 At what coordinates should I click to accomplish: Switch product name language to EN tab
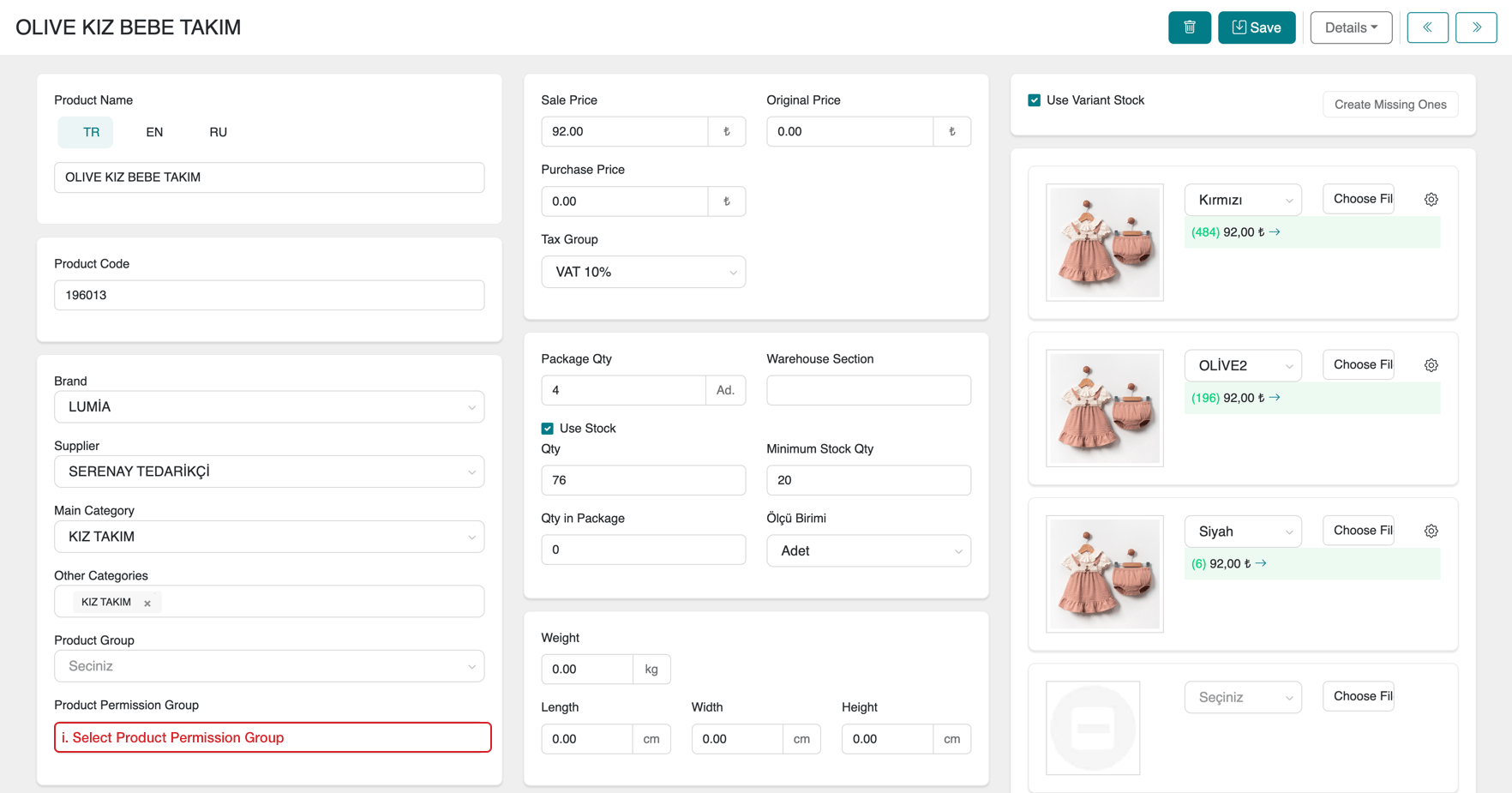click(154, 132)
